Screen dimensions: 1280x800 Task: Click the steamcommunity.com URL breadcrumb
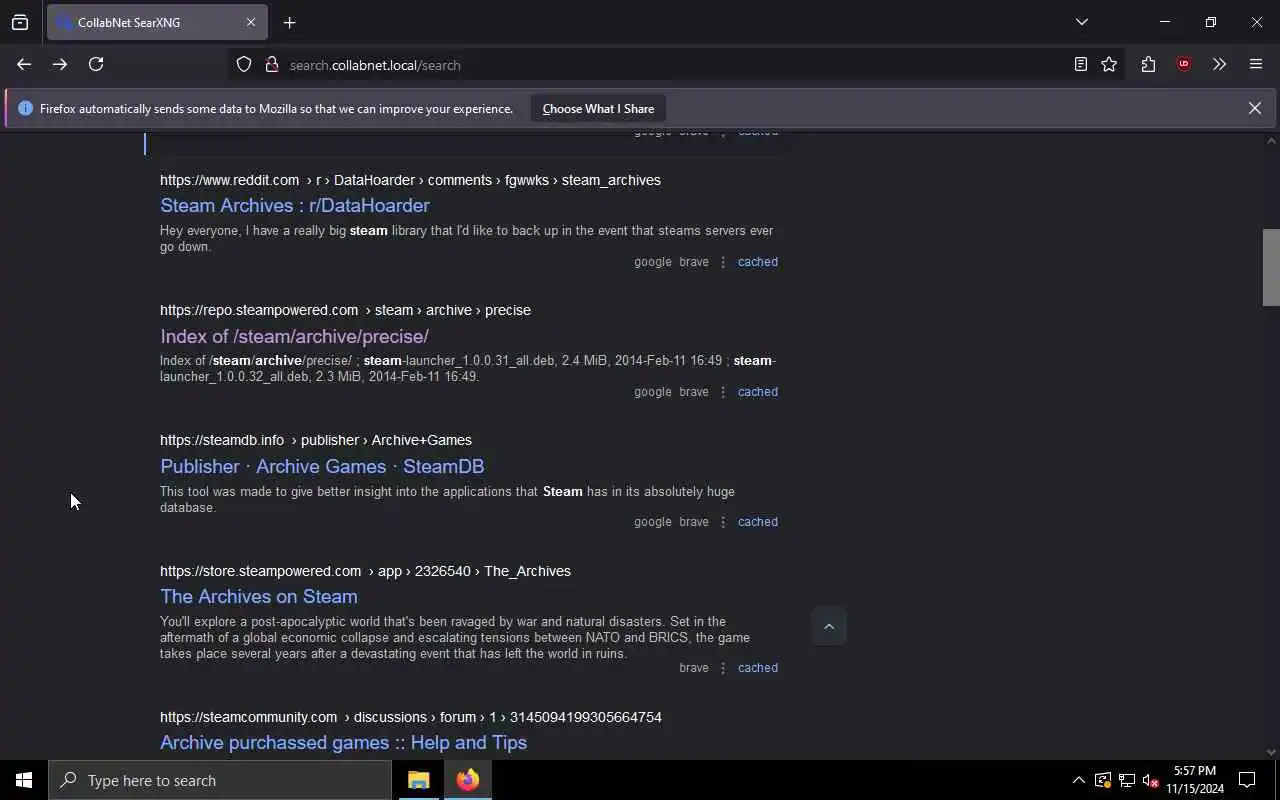pyautogui.click(x=411, y=717)
